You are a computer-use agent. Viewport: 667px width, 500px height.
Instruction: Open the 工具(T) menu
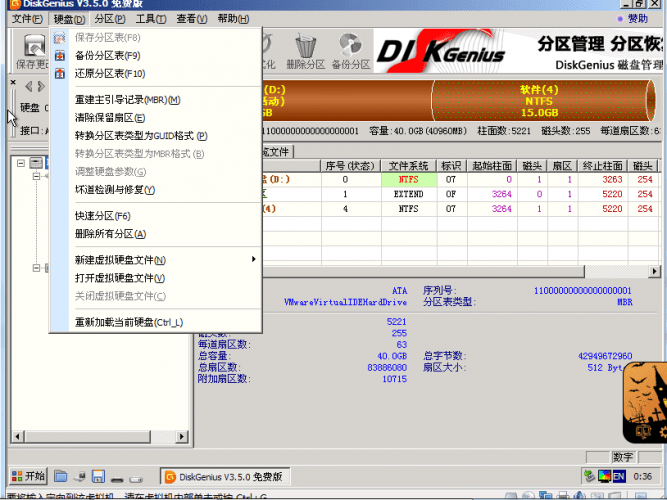(x=151, y=19)
